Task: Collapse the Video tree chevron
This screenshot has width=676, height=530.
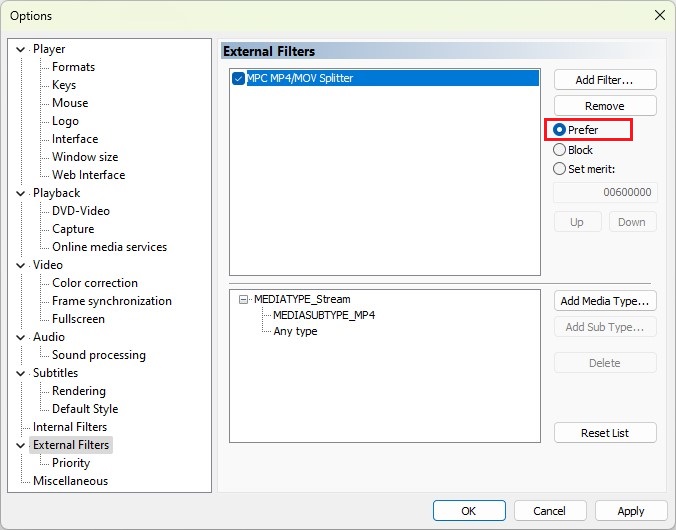Action: [x=20, y=266]
